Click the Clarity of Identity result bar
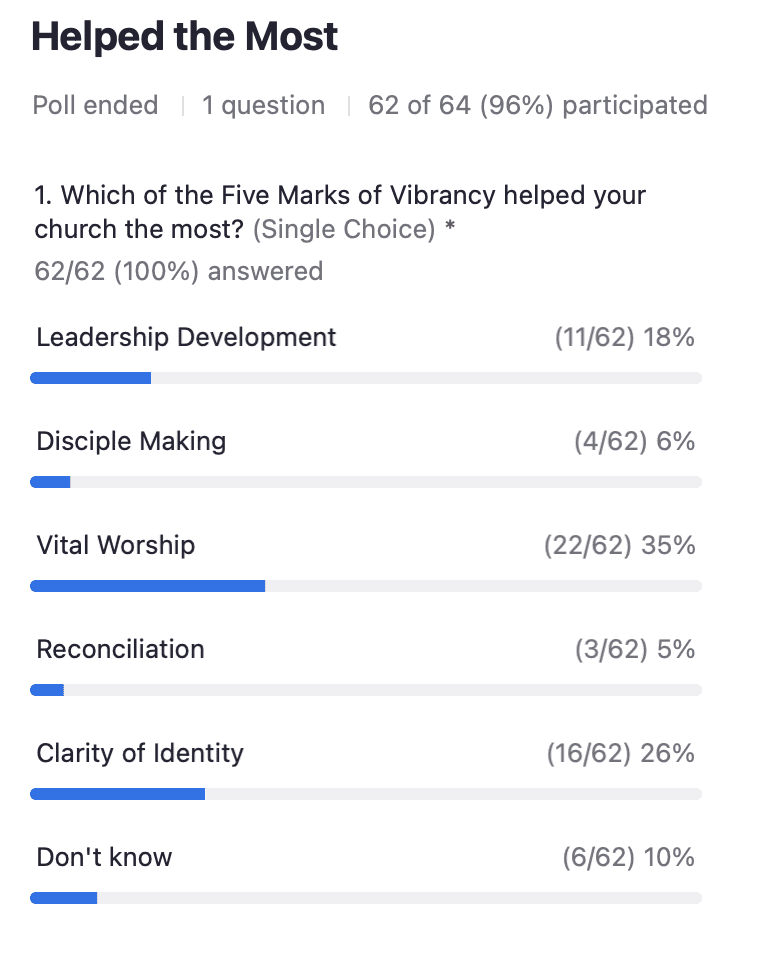Viewport: 776px width, 970px height. coord(366,794)
